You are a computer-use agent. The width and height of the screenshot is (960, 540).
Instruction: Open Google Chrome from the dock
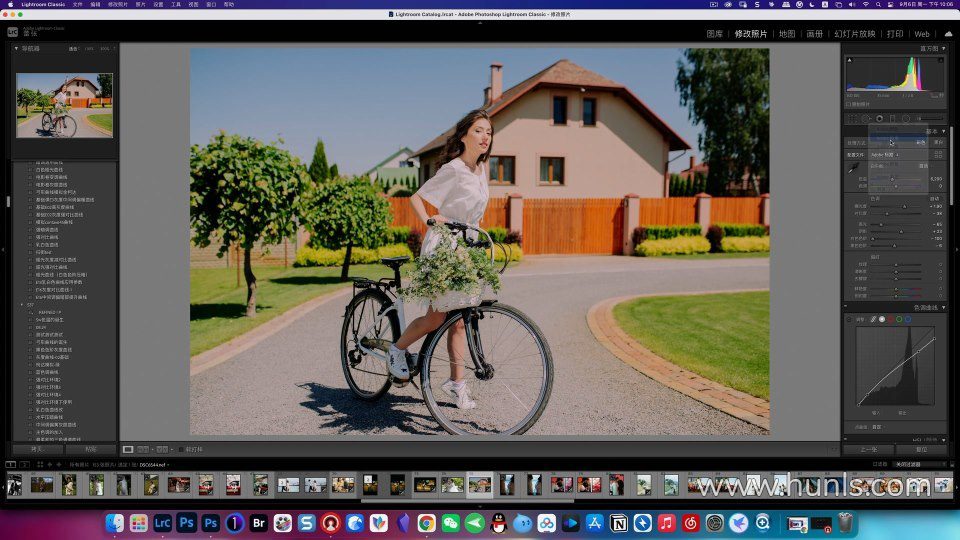tap(426, 523)
